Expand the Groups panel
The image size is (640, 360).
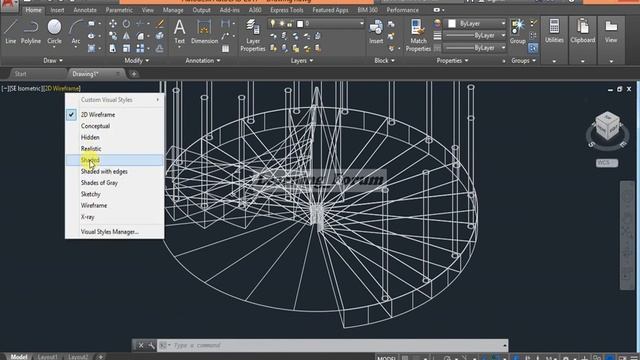[524, 60]
